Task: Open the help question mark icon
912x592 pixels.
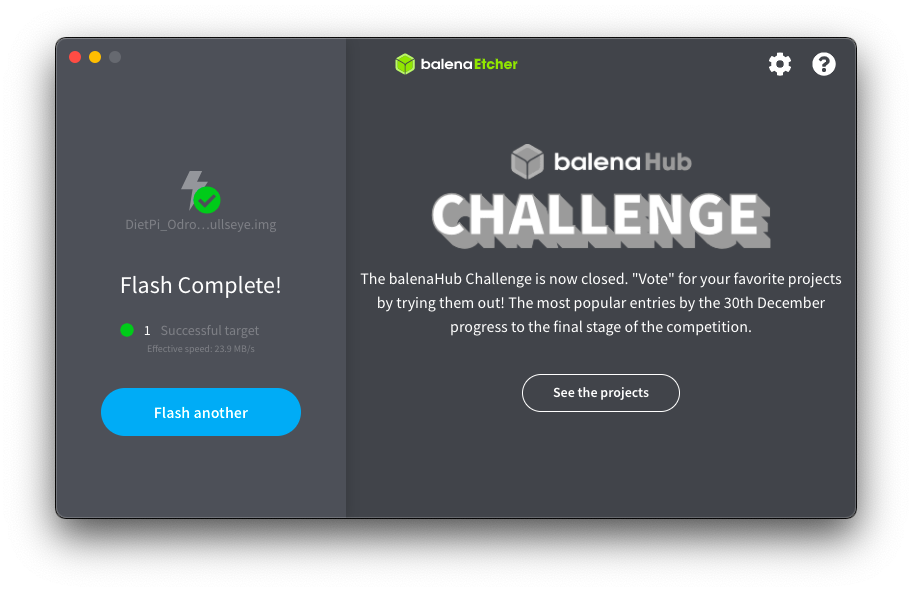Action: [824, 64]
